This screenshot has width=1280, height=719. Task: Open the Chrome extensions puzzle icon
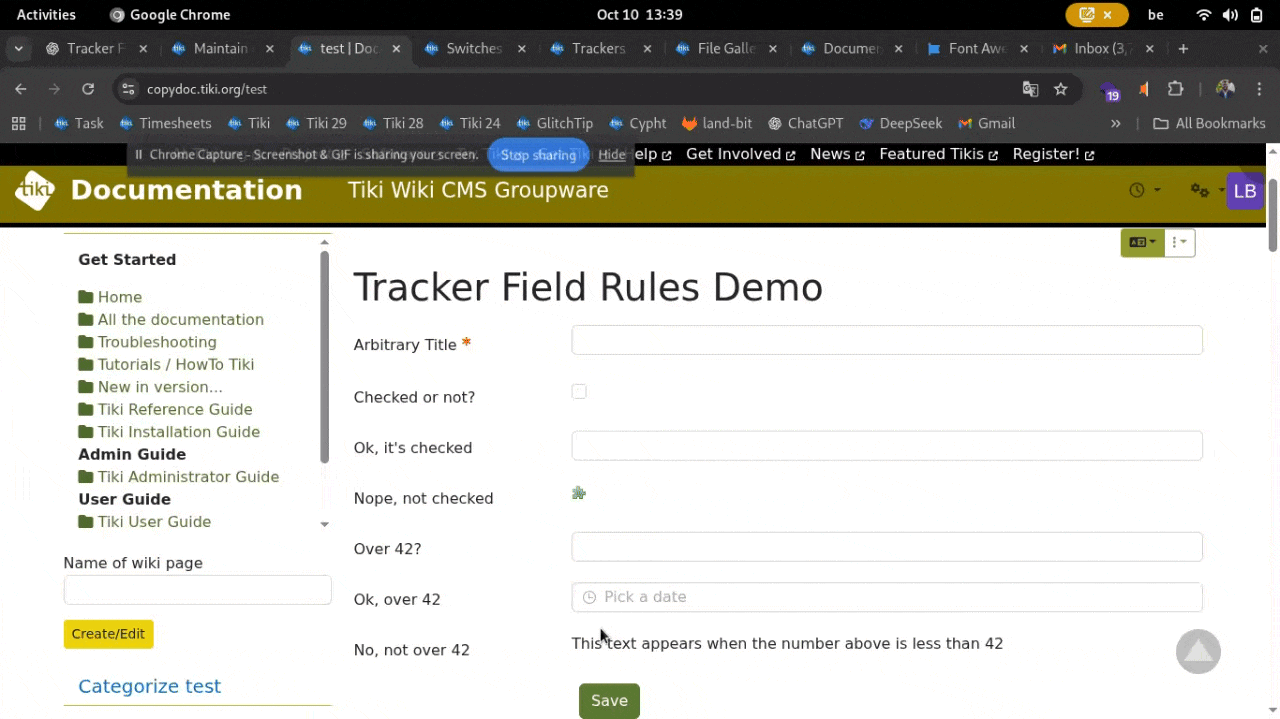(x=1176, y=89)
